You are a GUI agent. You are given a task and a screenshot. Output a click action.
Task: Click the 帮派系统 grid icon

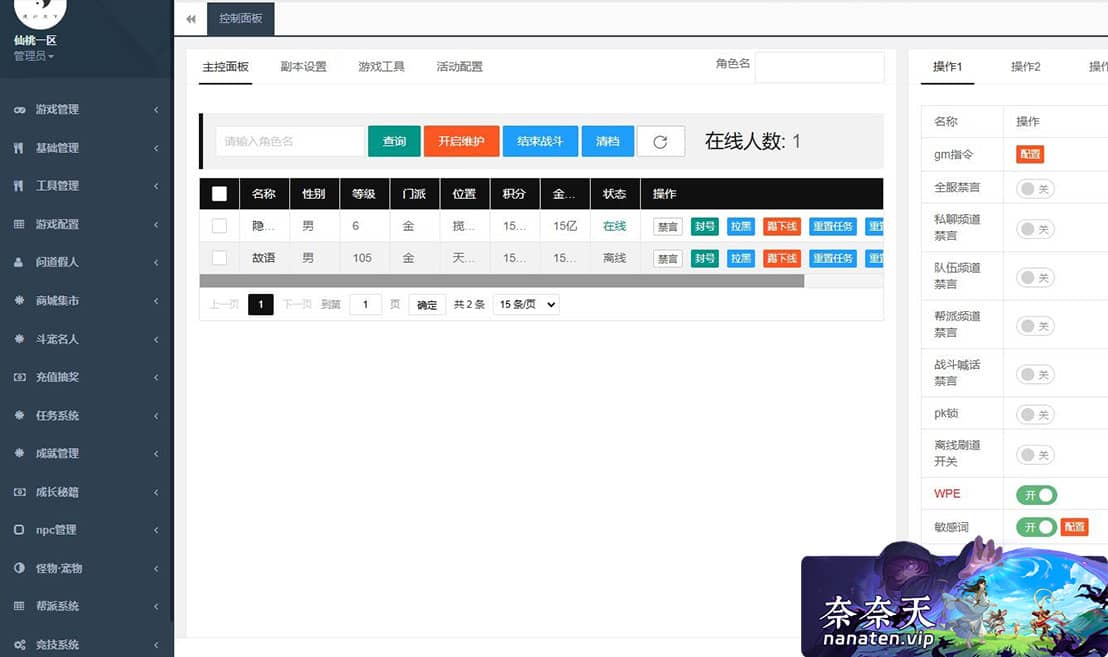point(19,605)
